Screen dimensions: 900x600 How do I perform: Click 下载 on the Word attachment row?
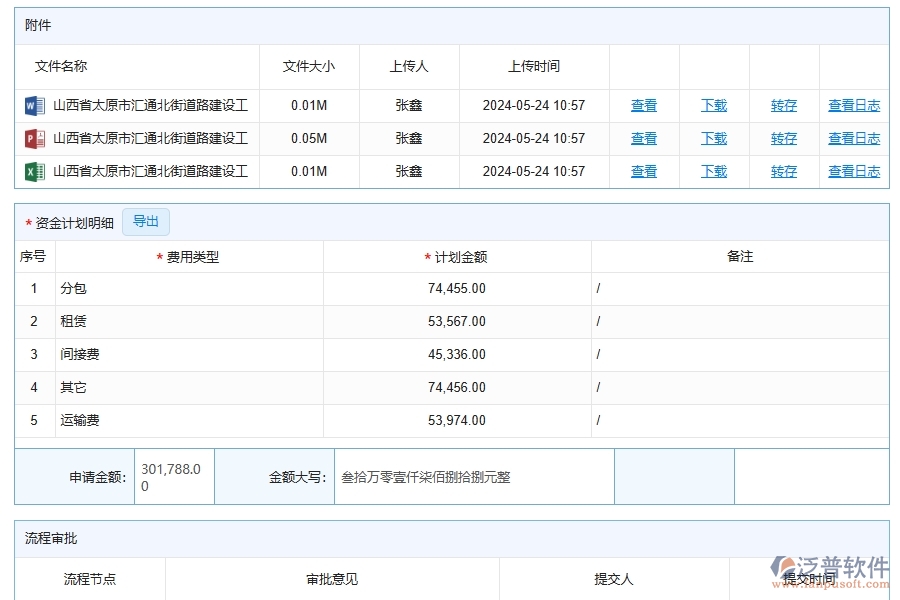(x=713, y=105)
